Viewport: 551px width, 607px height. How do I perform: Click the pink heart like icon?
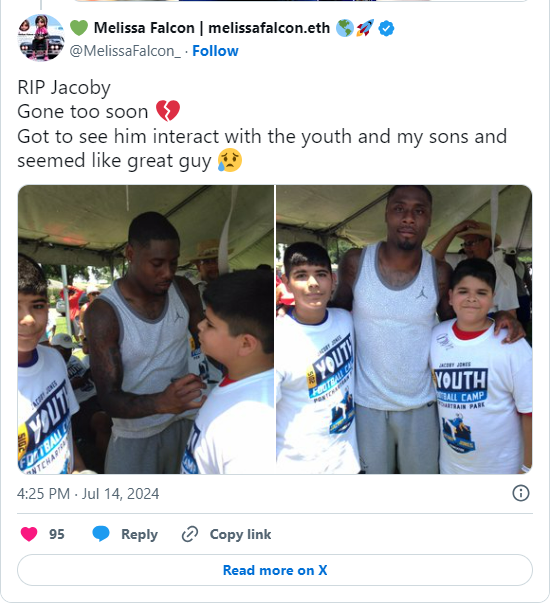29,534
